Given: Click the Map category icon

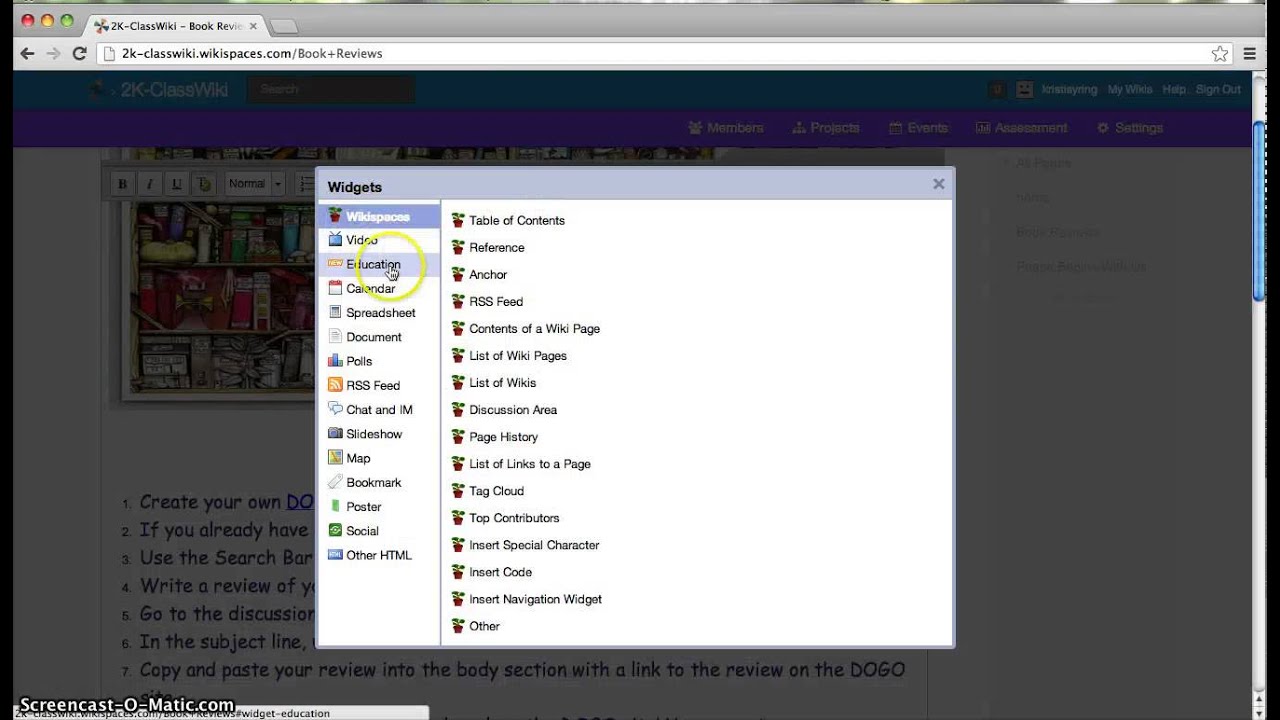Looking at the screenshot, I should (335, 458).
